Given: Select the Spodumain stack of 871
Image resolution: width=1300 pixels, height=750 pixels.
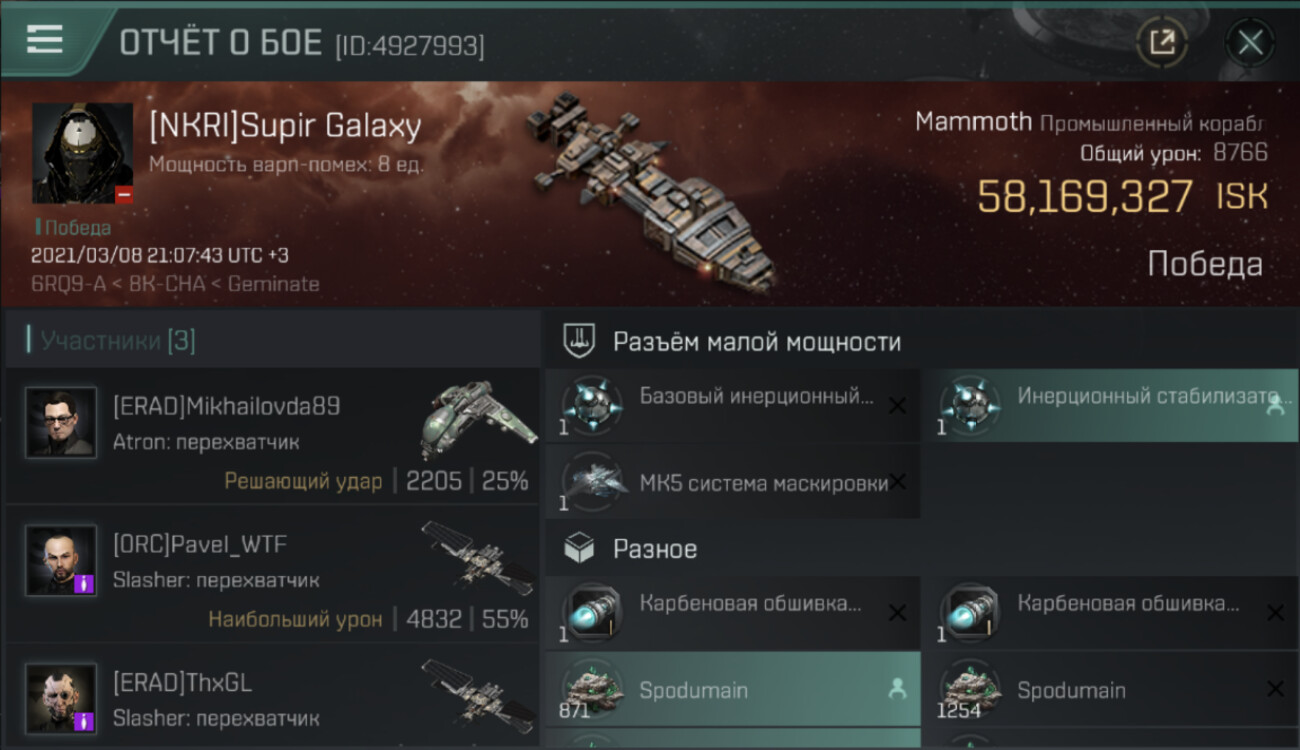Looking at the screenshot, I should pyautogui.click(x=732, y=689).
